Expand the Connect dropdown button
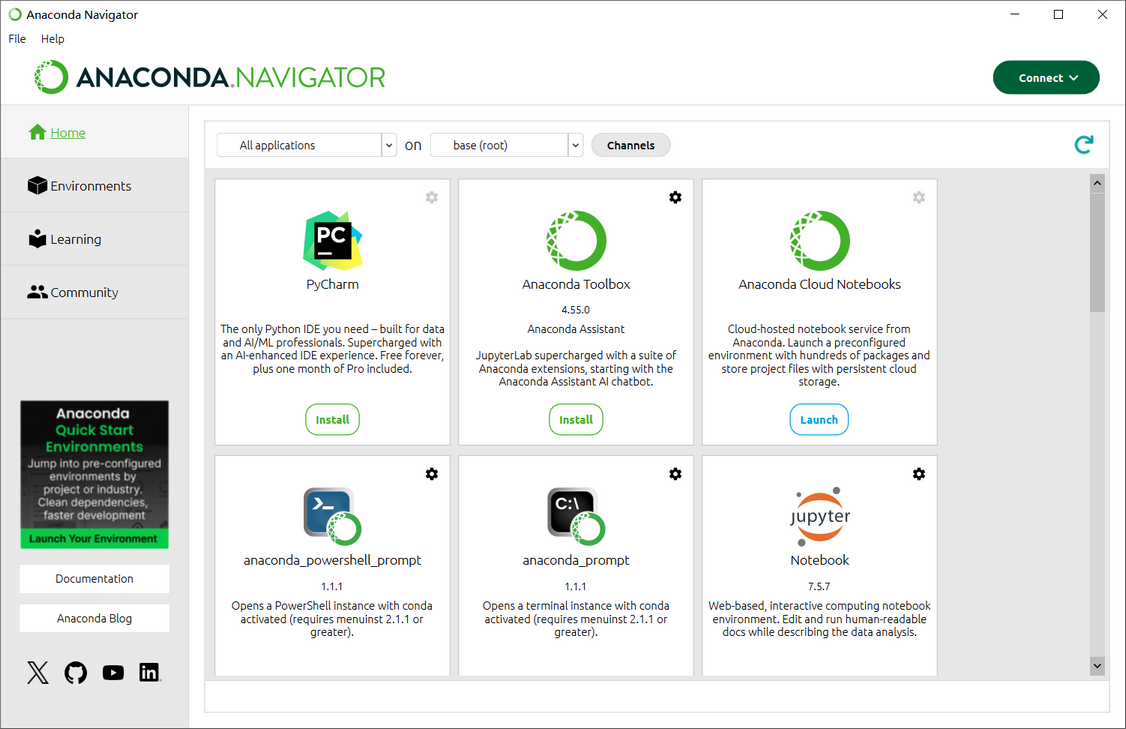The height and width of the screenshot is (729, 1126). pos(1046,78)
